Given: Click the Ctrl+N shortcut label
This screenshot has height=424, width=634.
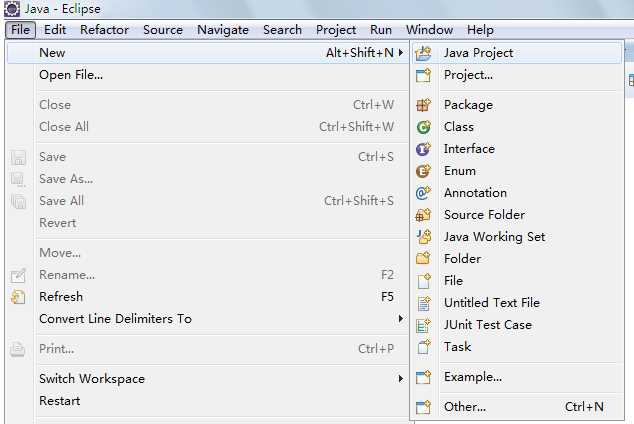Looking at the screenshot, I should pos(584,407).
